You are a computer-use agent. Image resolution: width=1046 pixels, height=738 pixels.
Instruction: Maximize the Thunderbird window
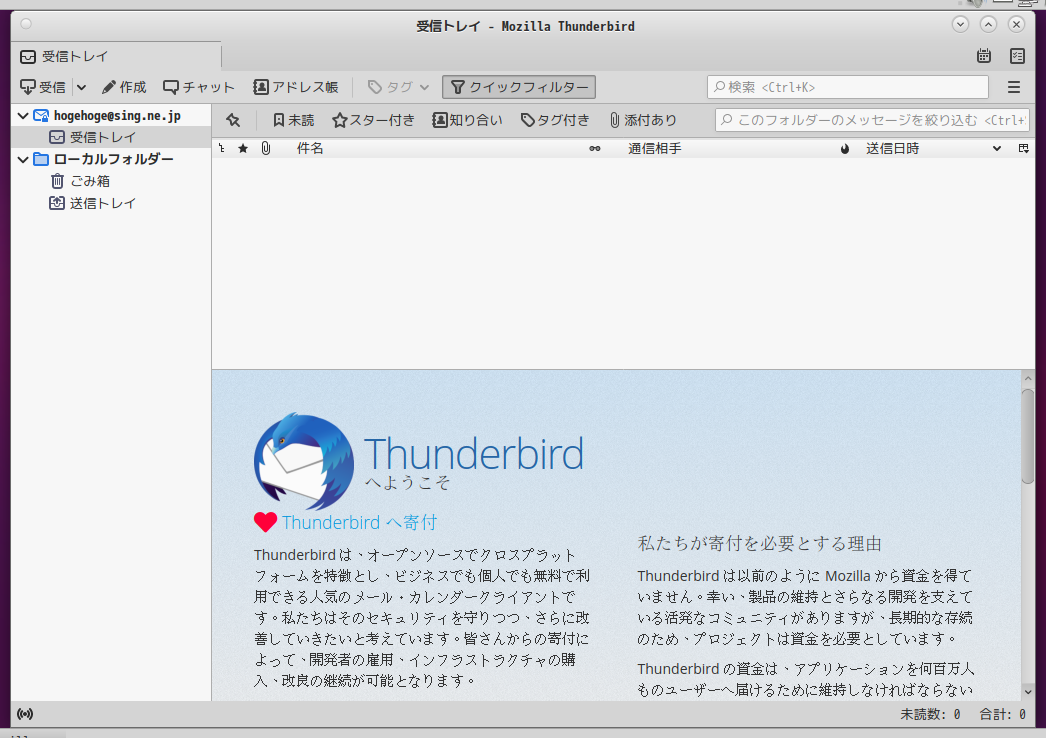989,25
